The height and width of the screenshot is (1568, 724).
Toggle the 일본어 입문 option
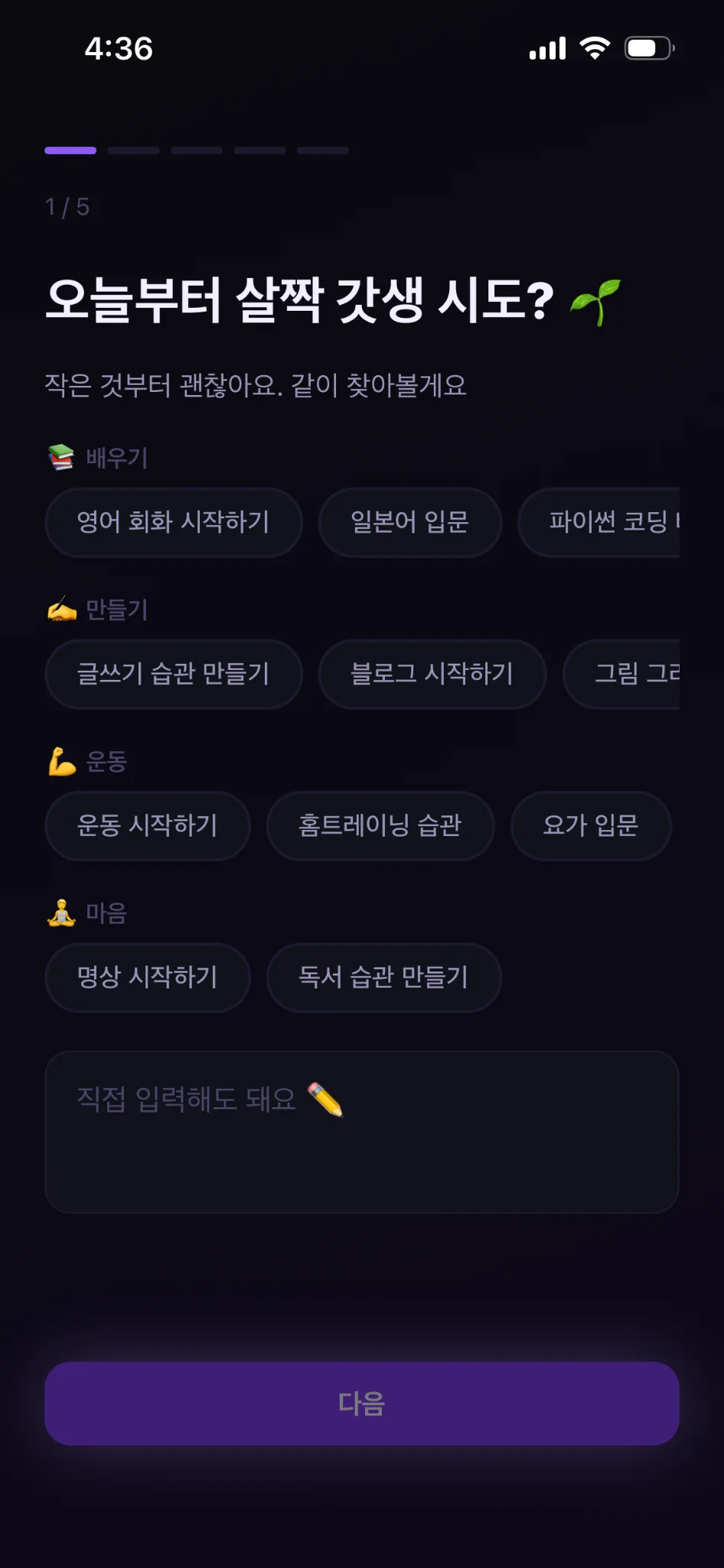pos(409,522)
